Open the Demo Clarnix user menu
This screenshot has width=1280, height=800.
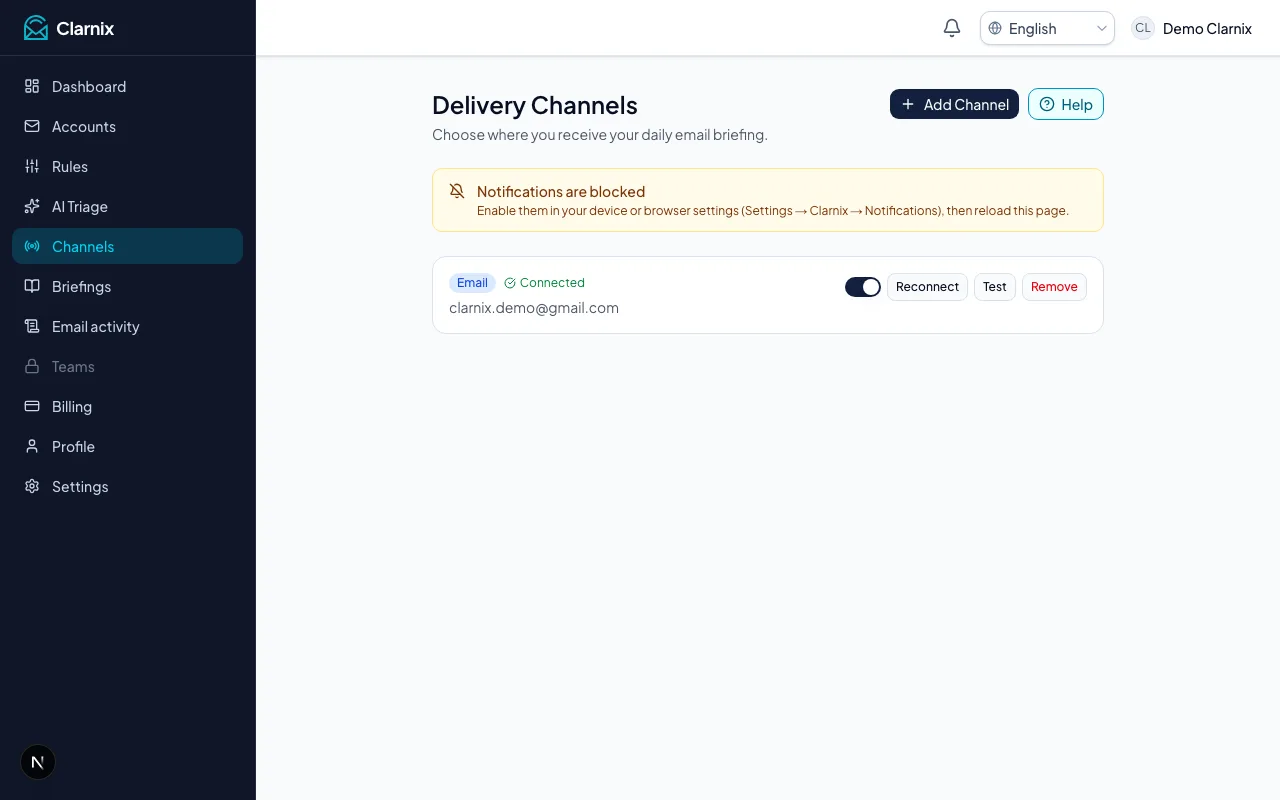pos(1191,28)
